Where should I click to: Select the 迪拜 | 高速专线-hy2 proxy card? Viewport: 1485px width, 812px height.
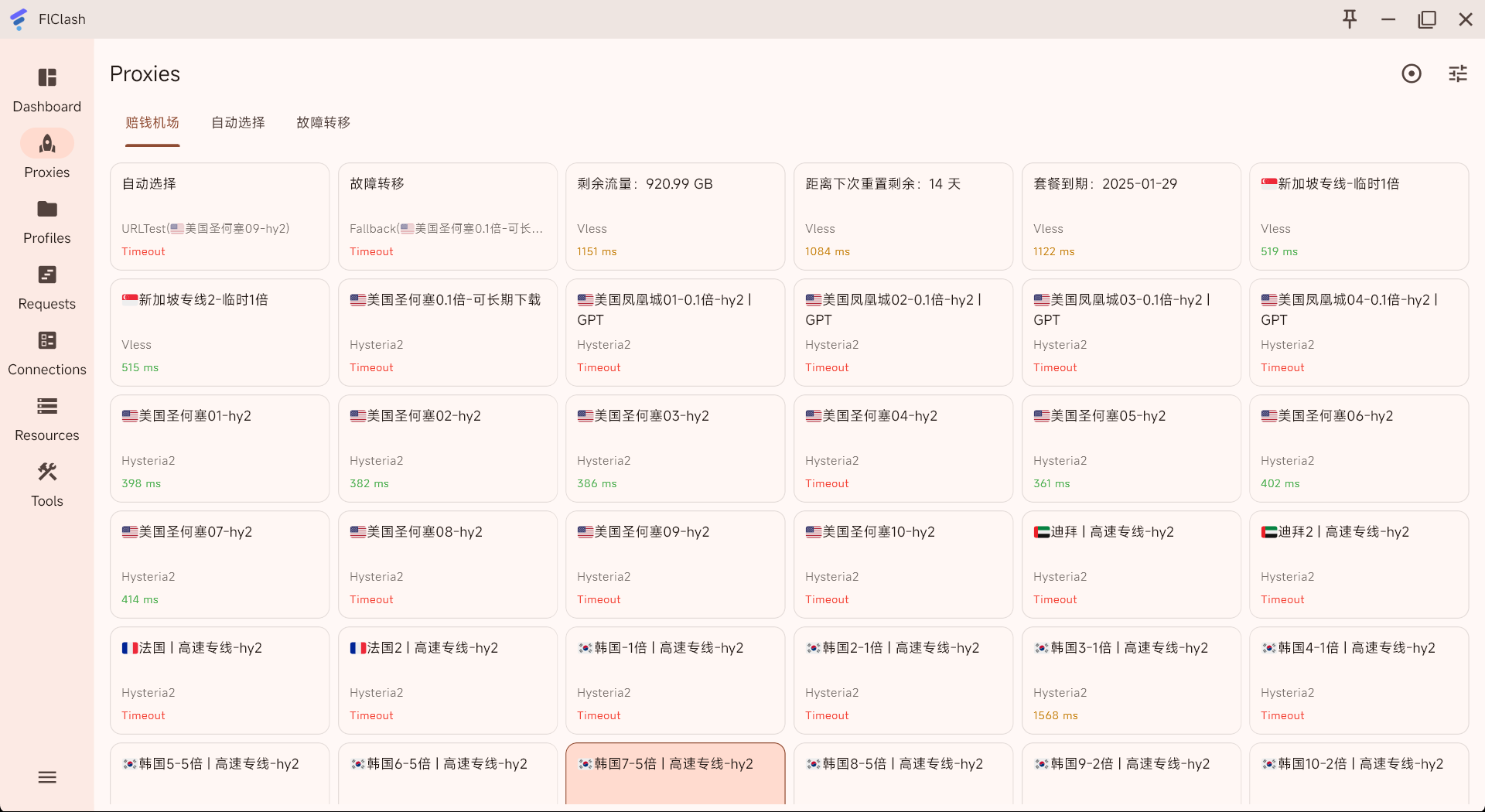coord(1132,565)
